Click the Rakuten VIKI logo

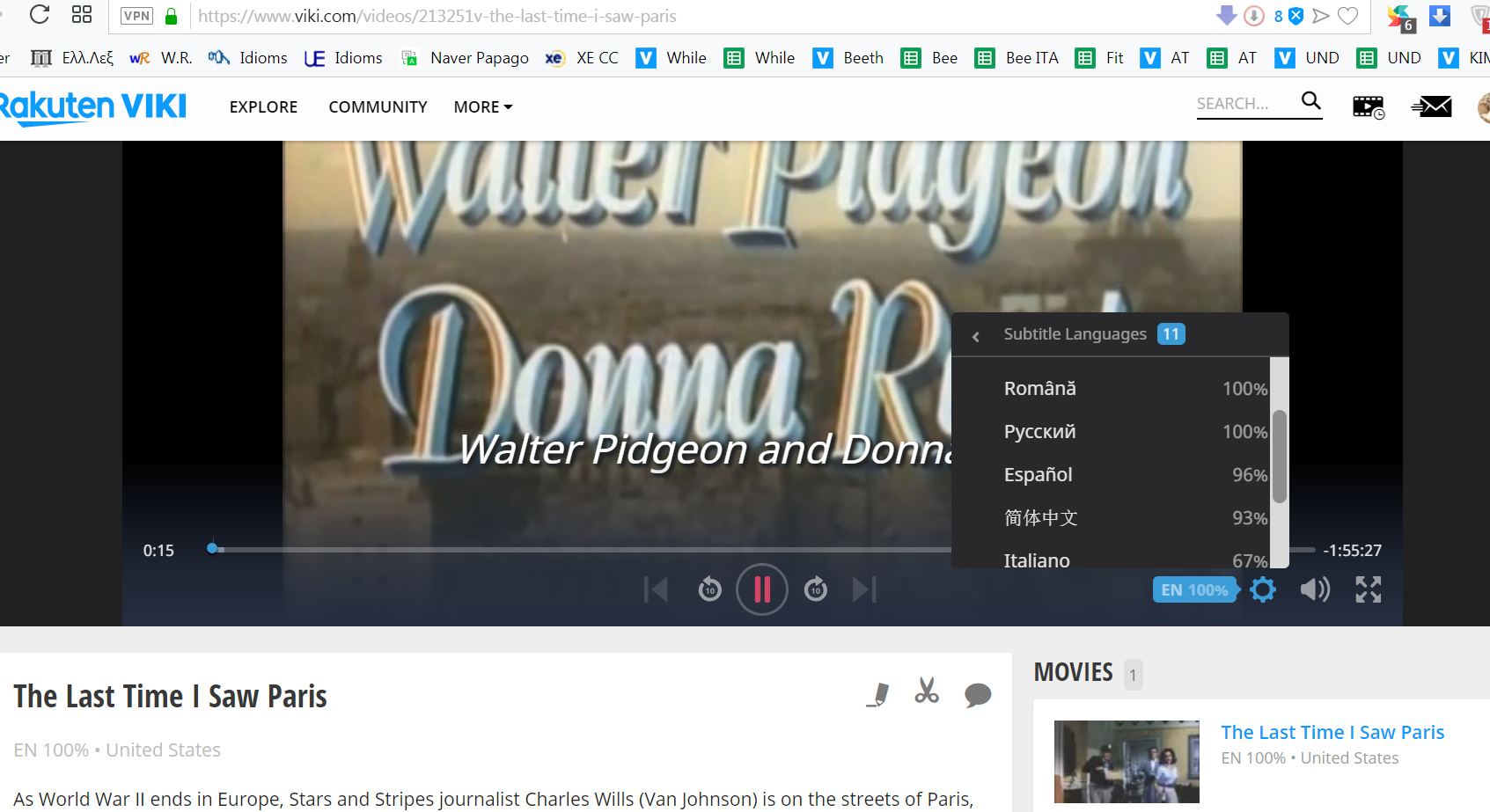tap(92, 106)
